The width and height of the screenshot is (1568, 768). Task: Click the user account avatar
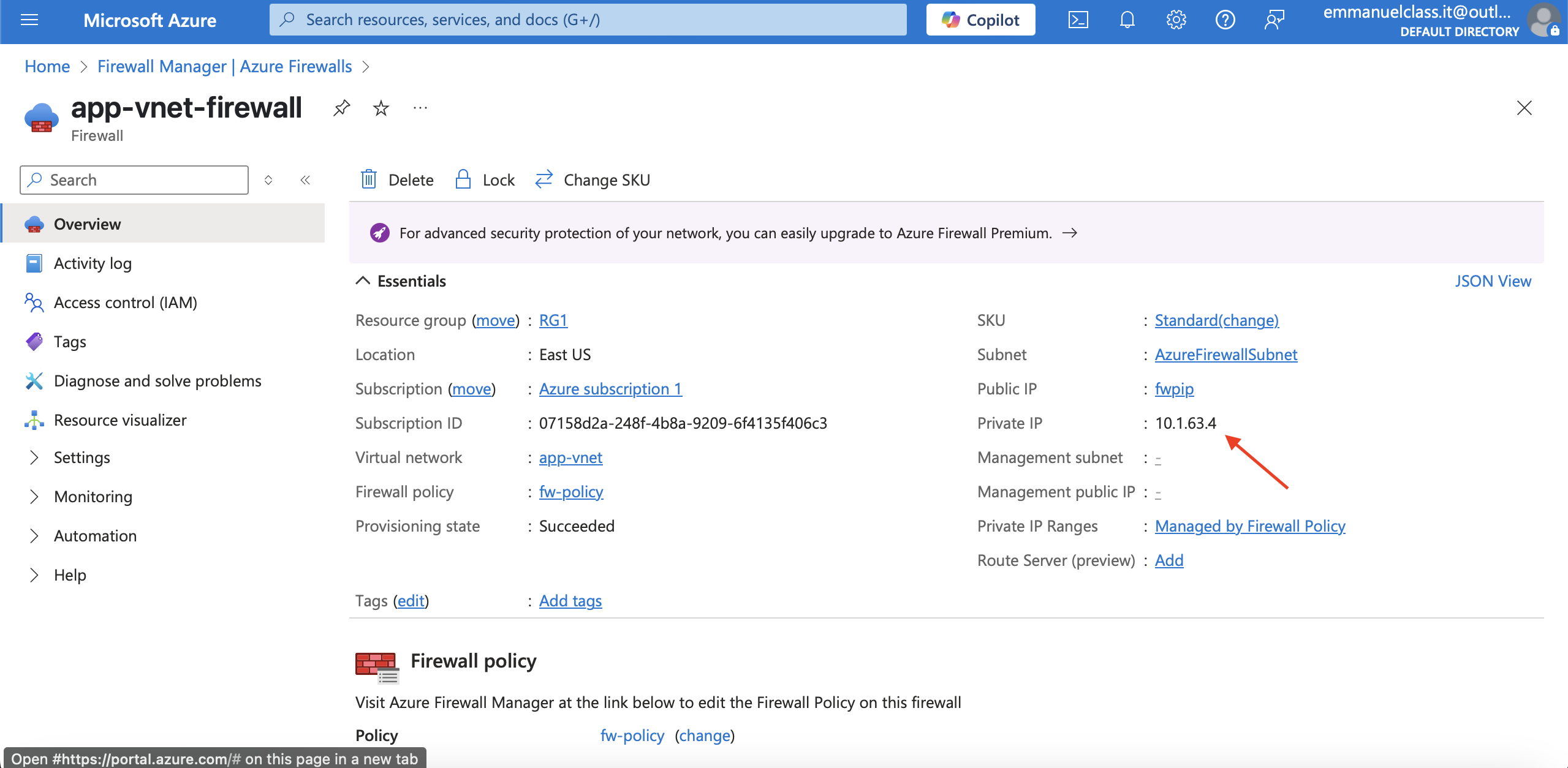click(1544, 20)
